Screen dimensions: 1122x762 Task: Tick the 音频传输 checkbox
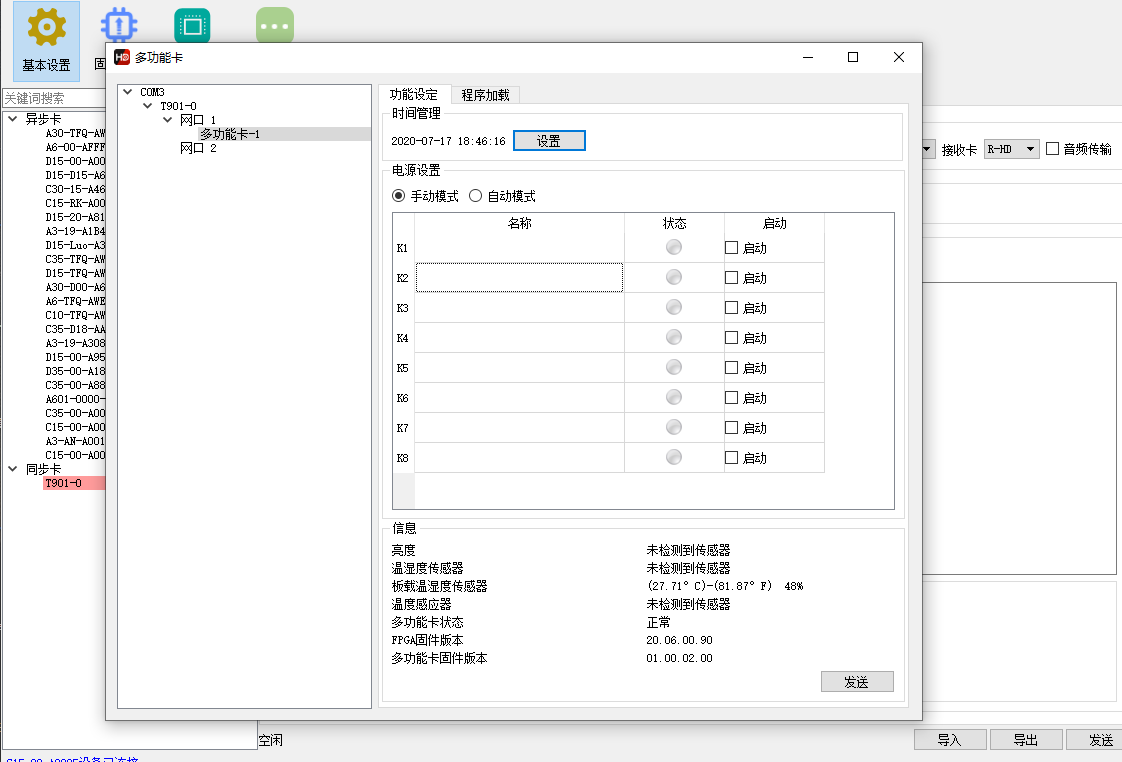point(1052,149)
